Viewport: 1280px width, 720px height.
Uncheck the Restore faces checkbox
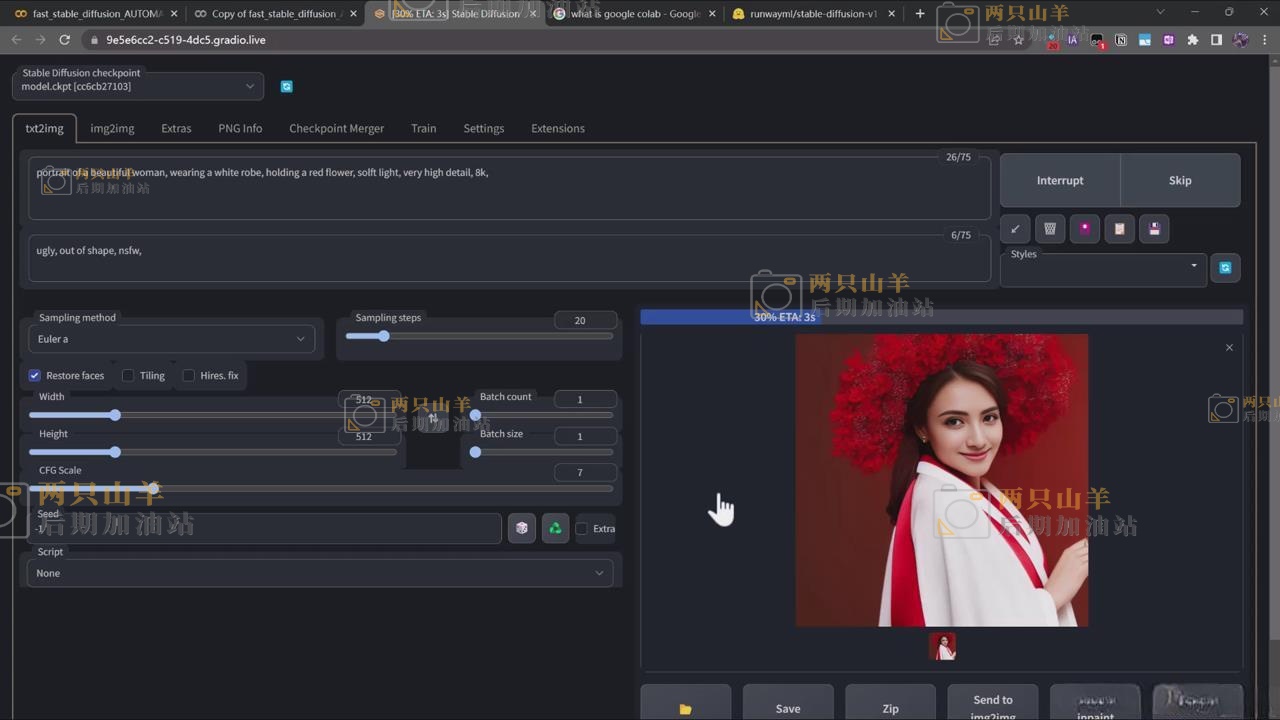[x=35, y=376]
